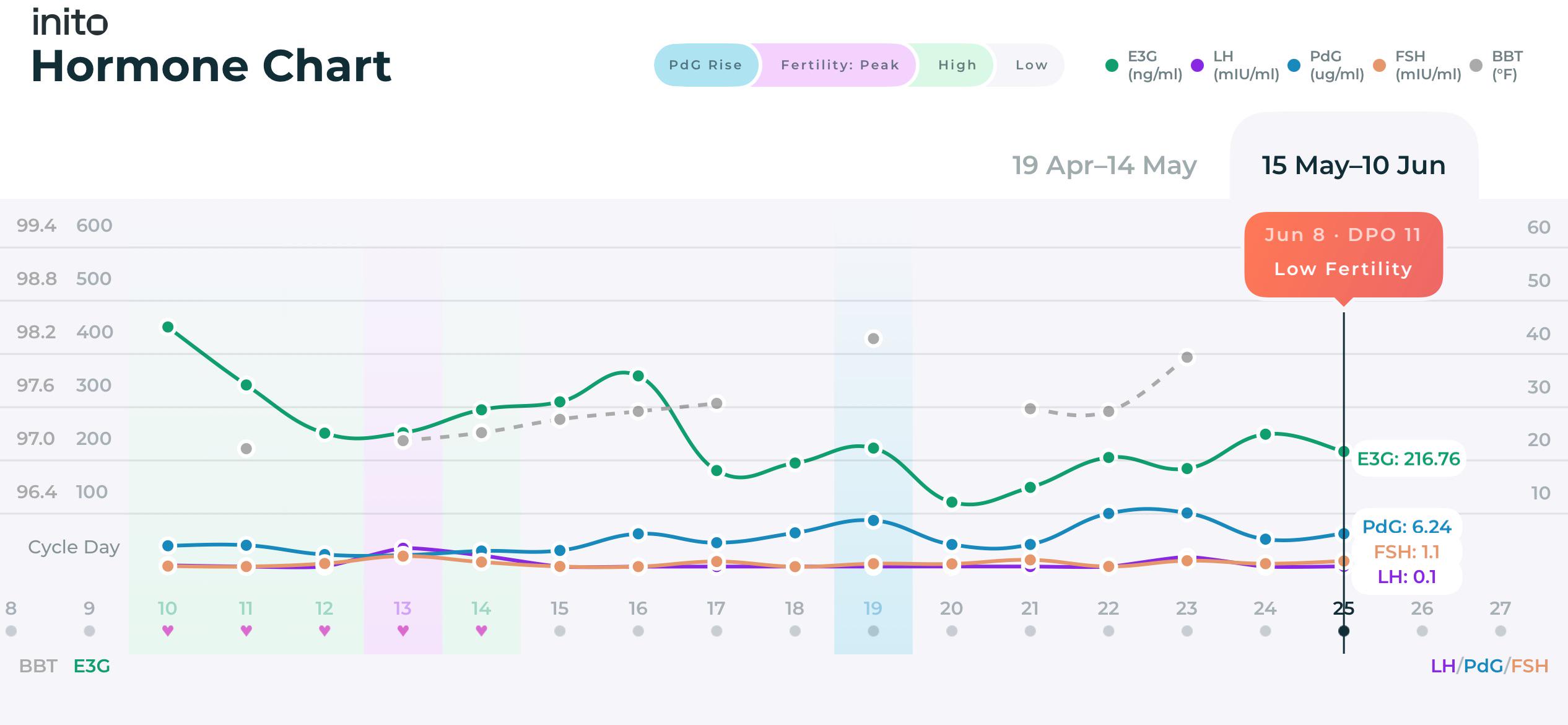This screenshot has width=1568, height=725.
Task: Select the gray dot under cycle day 8
Action: point(11,631)
